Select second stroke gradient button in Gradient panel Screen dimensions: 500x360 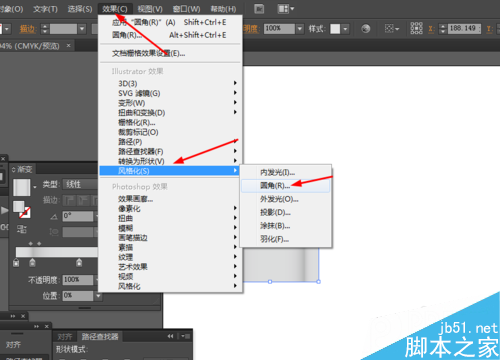[82, 200]
